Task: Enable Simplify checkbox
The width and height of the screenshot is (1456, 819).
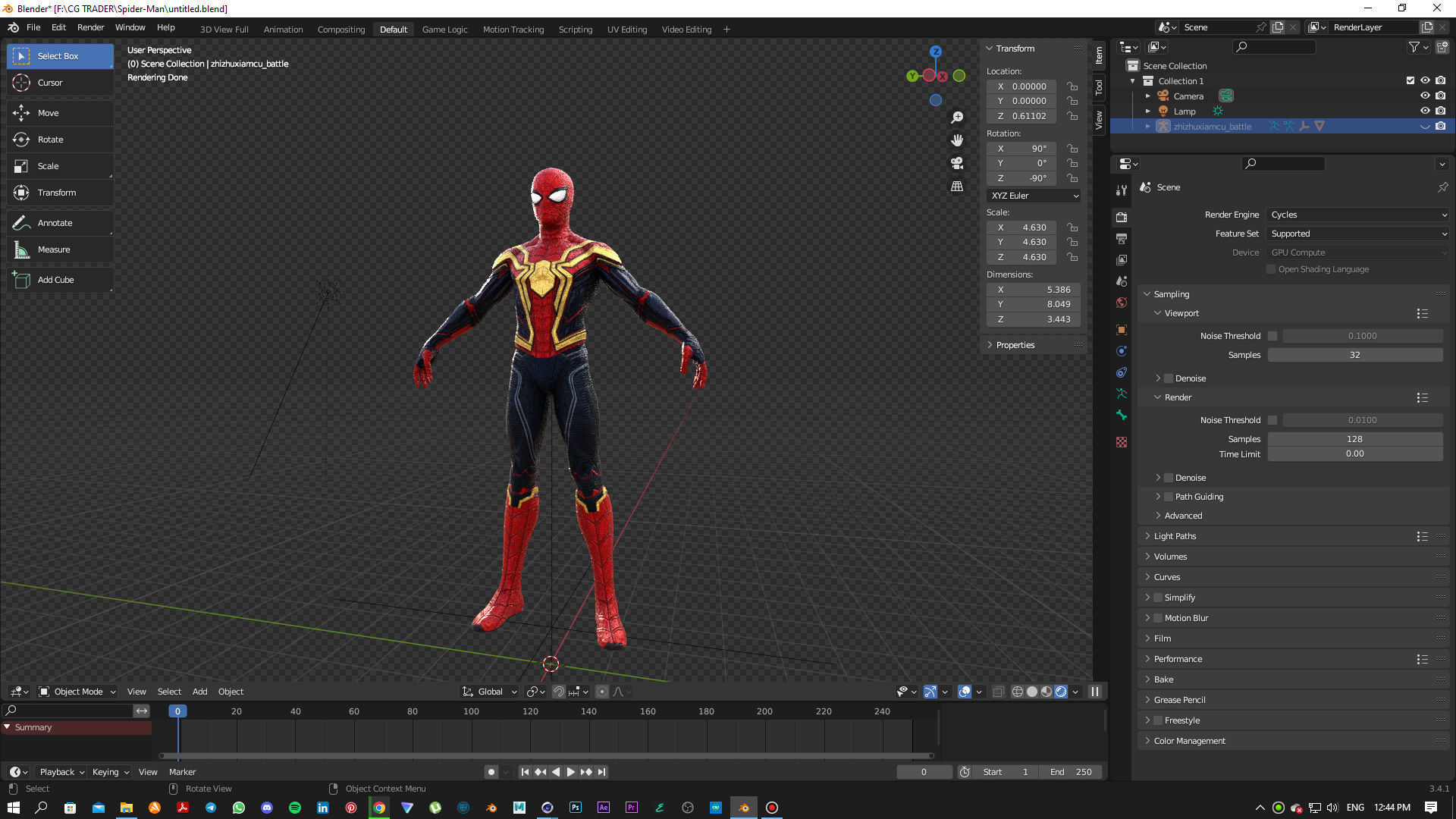Action: [1158, 598]
